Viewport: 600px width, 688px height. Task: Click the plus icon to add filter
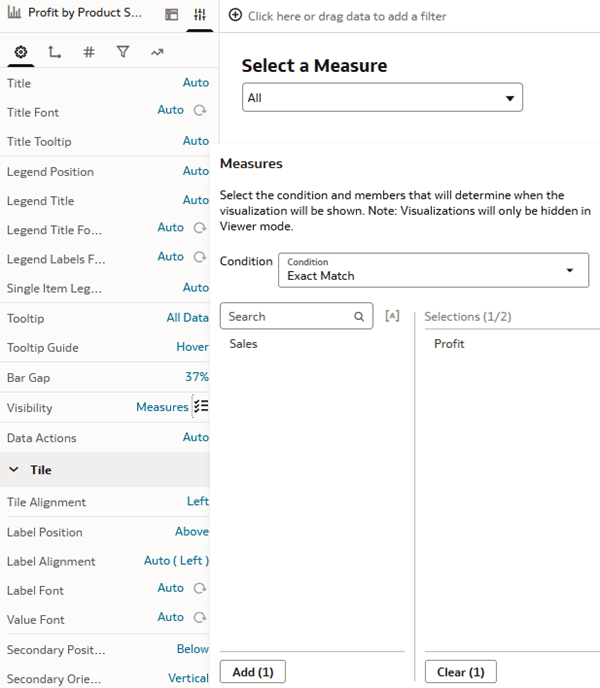pos(235,16)
